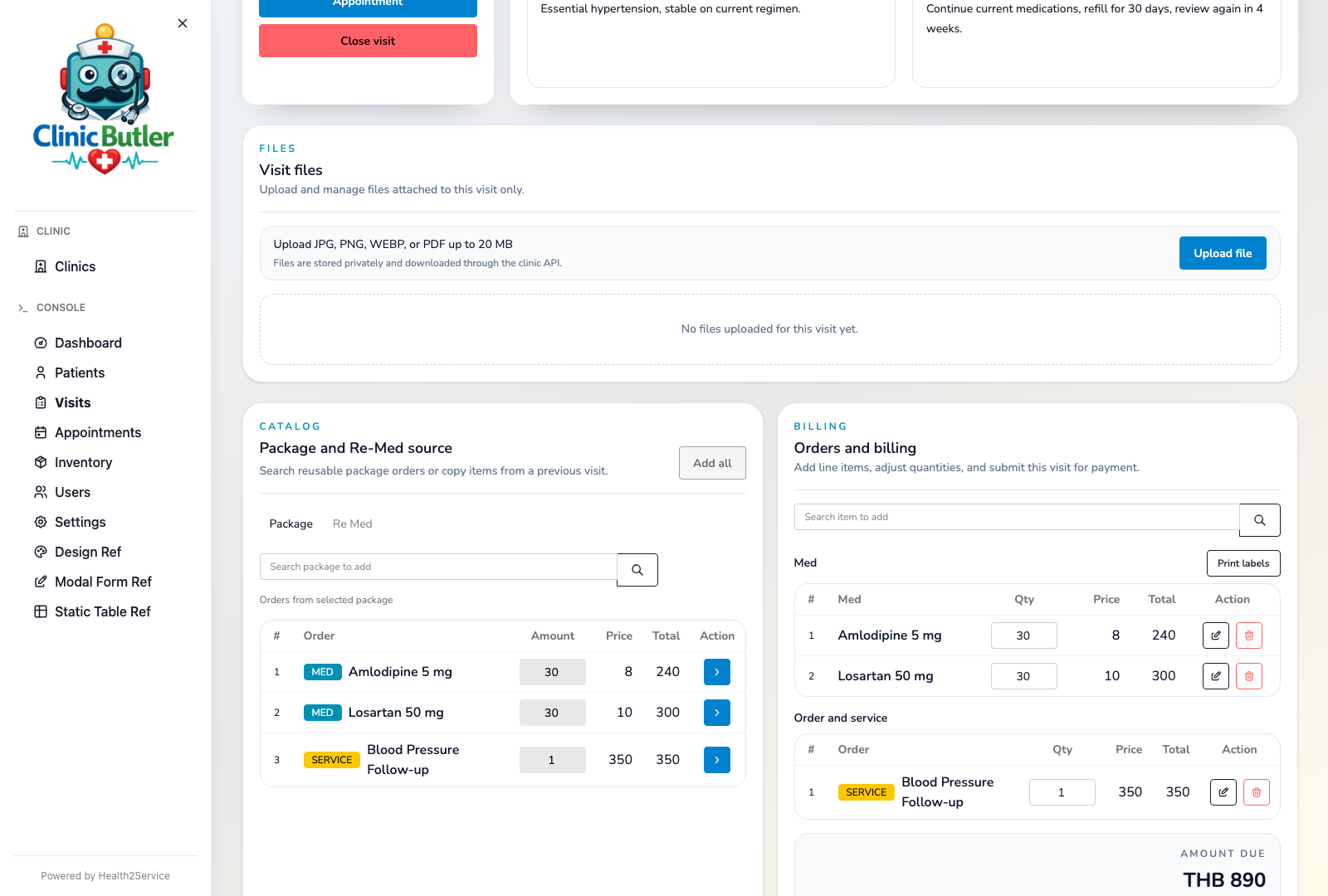Click the quantity field for Amlodipine 5 mg
The height and width of the screenshot is (896, 1328).
(1023, 635)
